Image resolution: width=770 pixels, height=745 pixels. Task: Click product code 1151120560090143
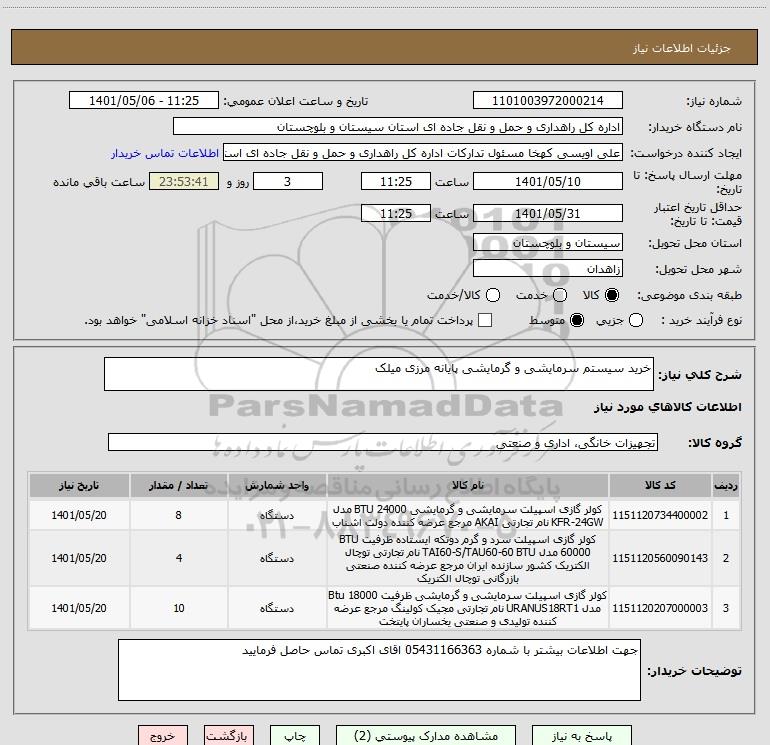point(660,558)
